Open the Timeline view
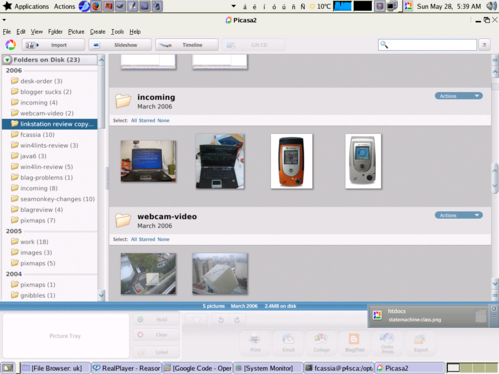 coord(187,45)
